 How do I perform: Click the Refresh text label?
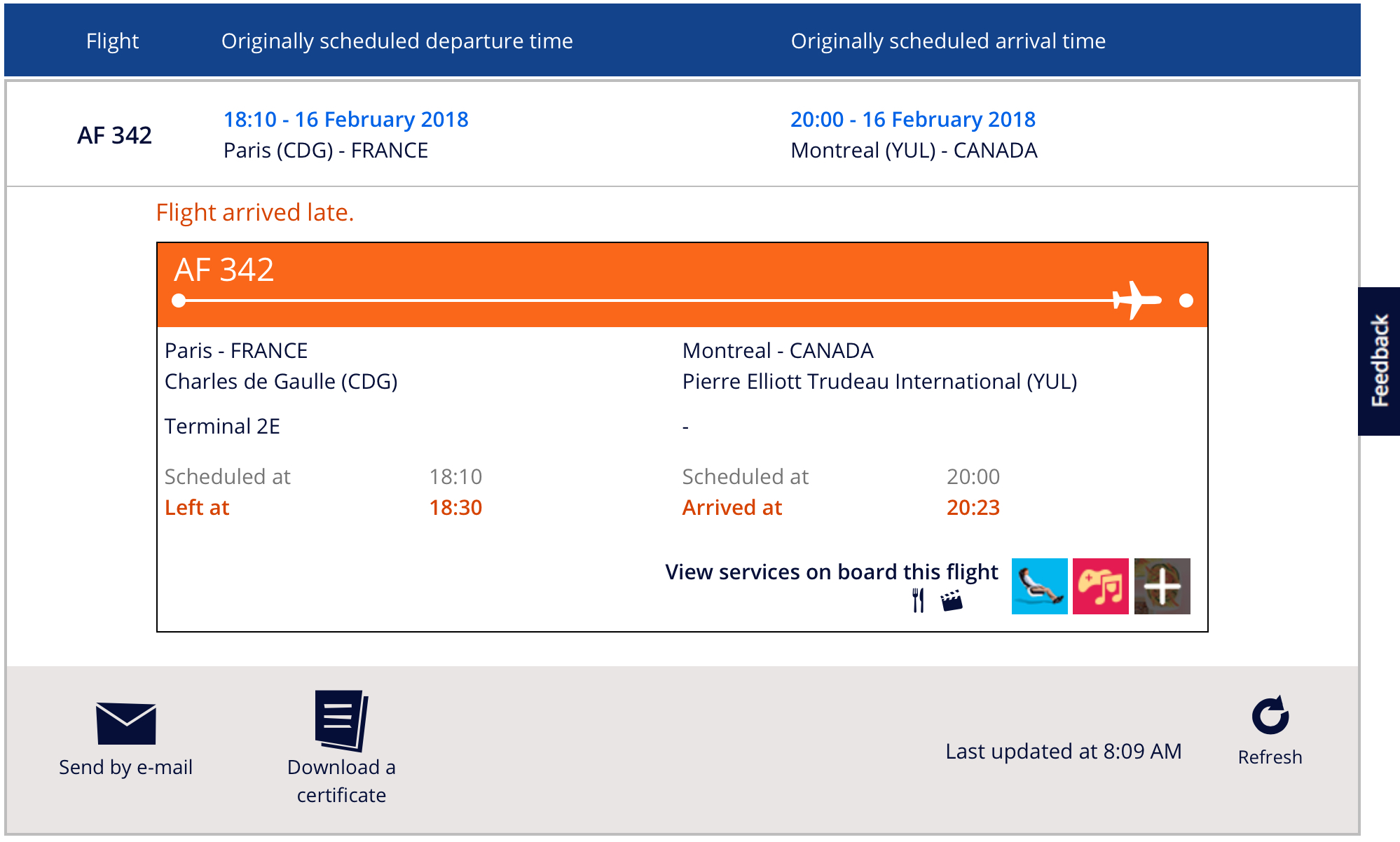[x=1270, y=757]
